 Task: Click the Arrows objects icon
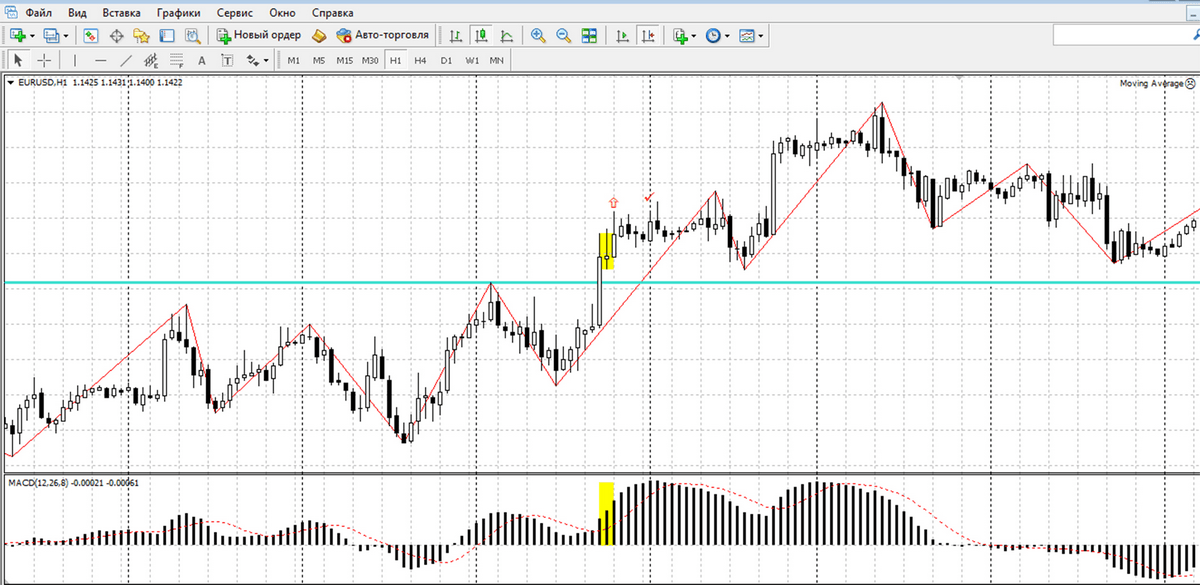point(252,61)
